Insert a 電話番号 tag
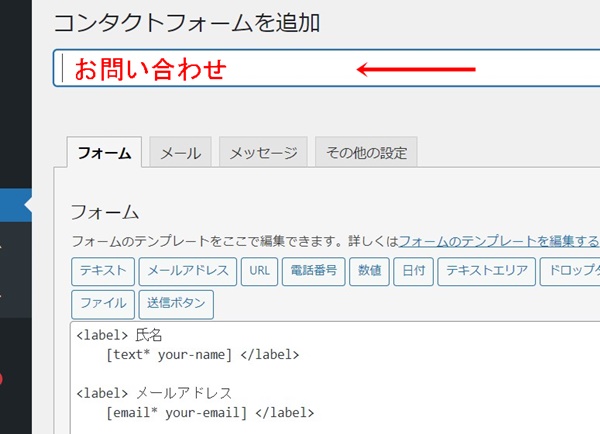This screenshot has height=434, width=600. pyautogui.click(x=314, y=271)
